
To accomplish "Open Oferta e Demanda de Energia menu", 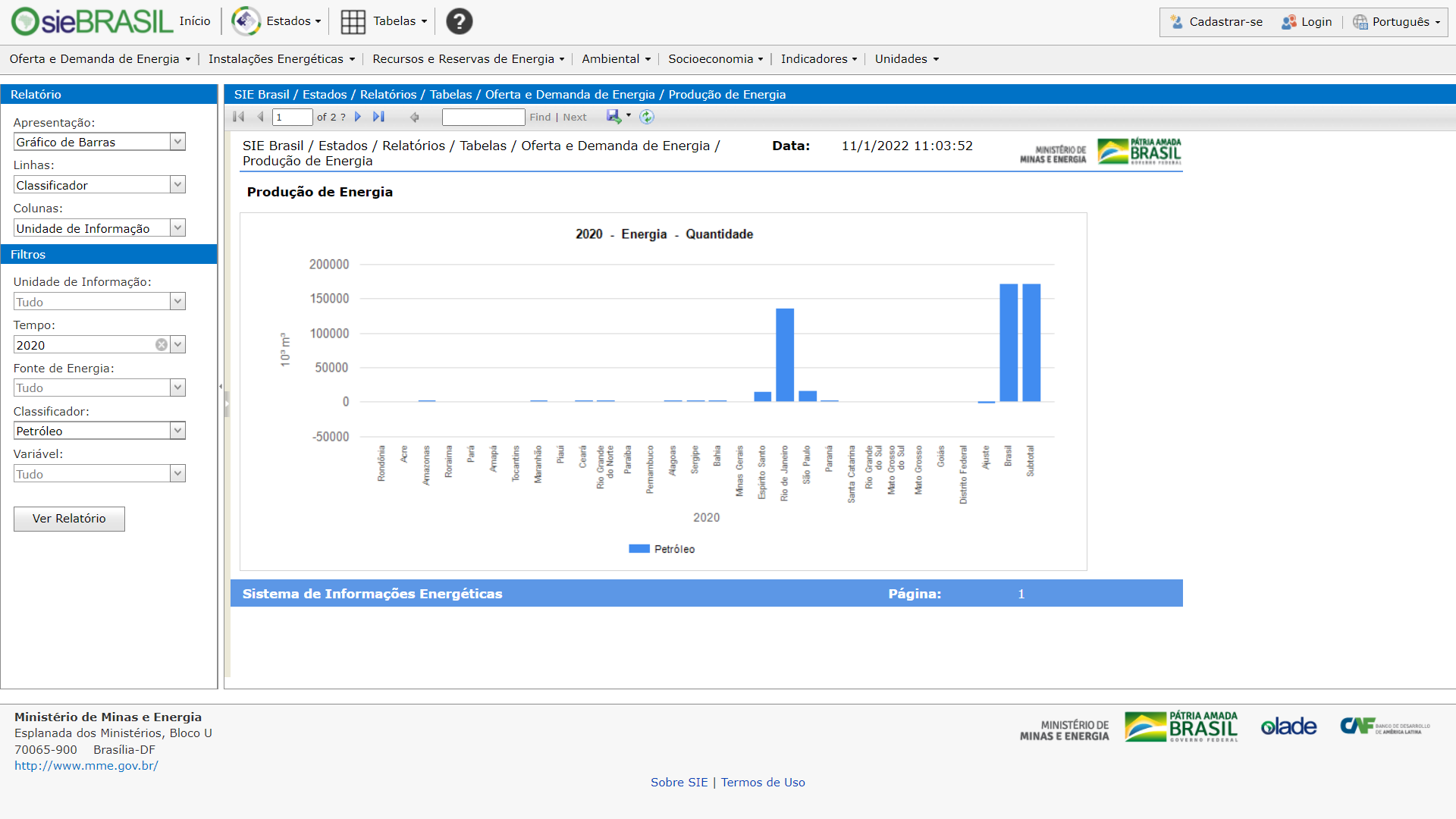I will (99, 59).
